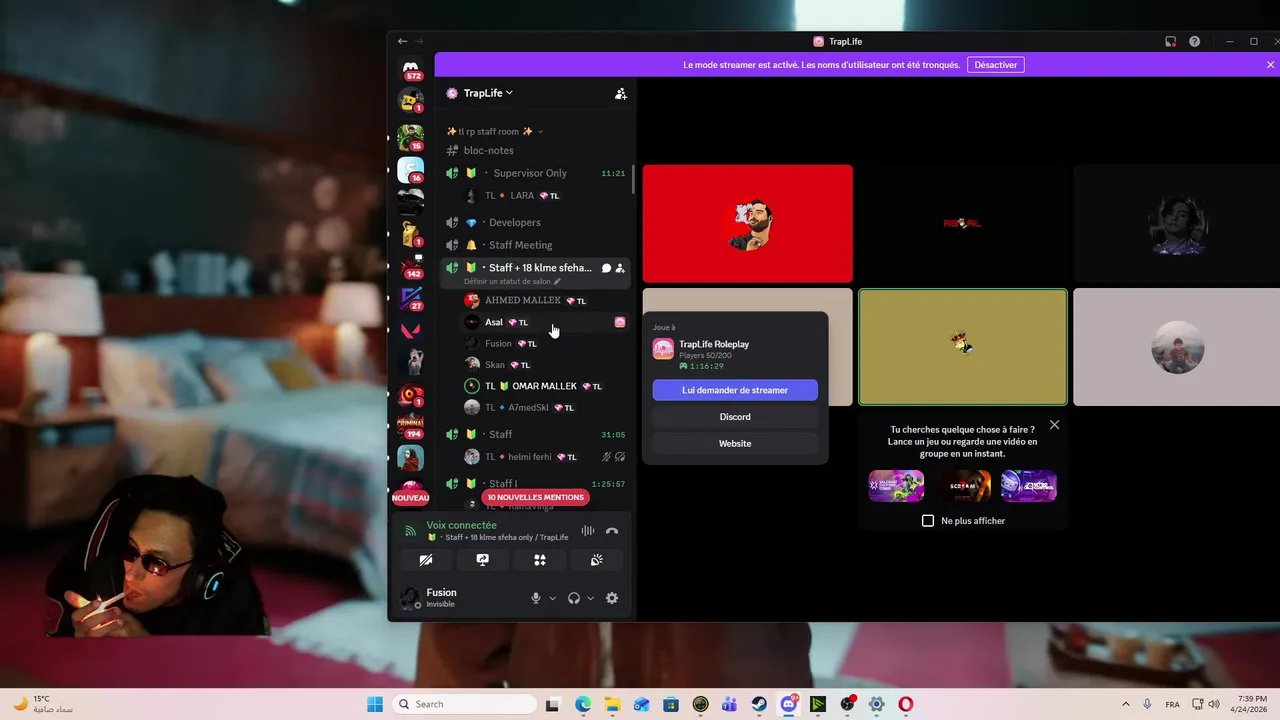Open microphone input options arrow

[552, 598]
